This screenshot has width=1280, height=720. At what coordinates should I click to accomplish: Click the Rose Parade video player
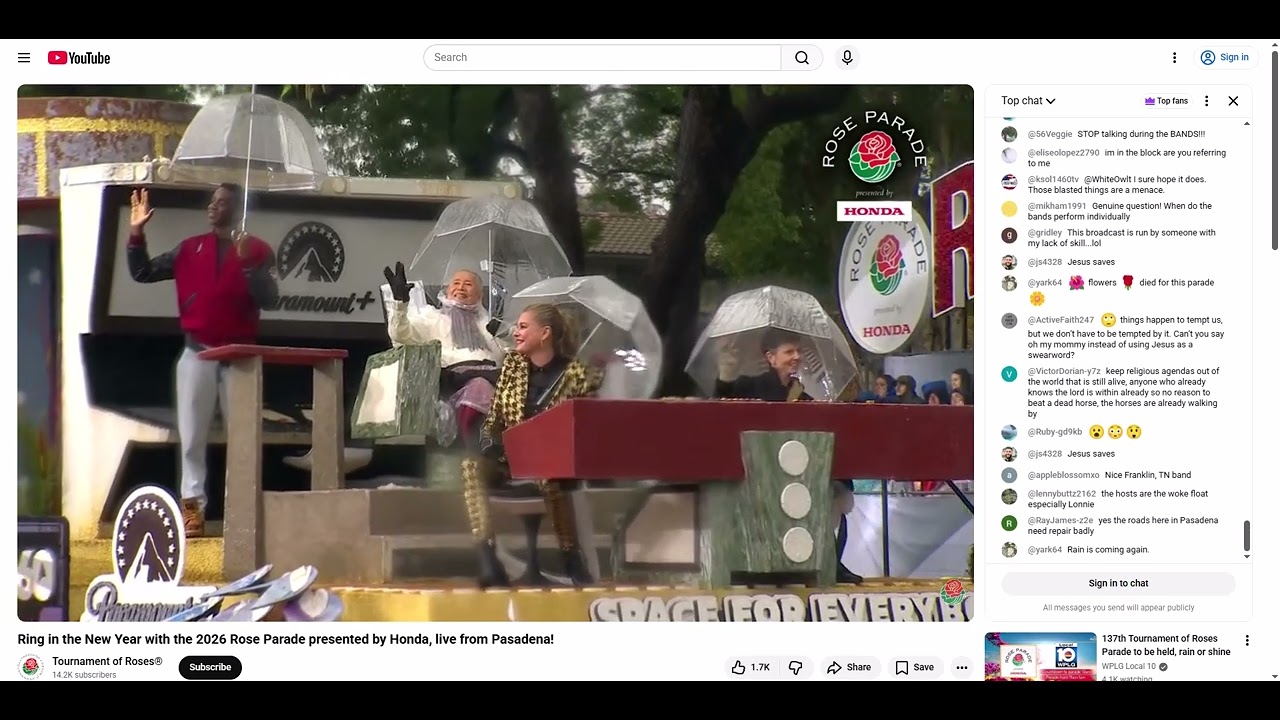click(x=495, y=353)
